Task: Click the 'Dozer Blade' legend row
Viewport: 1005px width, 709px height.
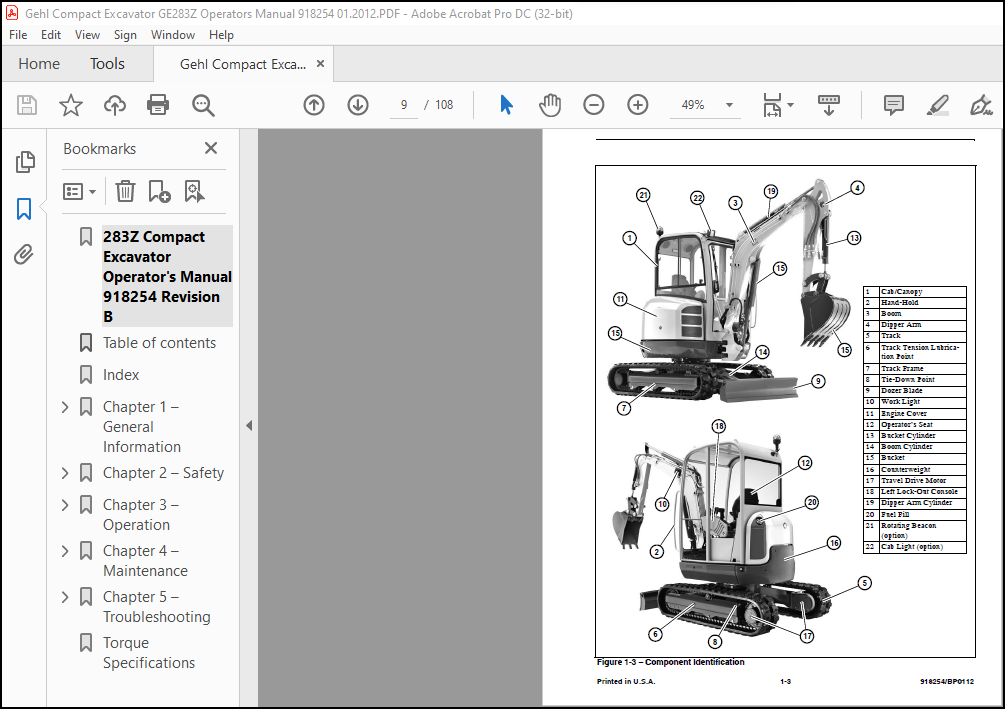Action: 915,390
